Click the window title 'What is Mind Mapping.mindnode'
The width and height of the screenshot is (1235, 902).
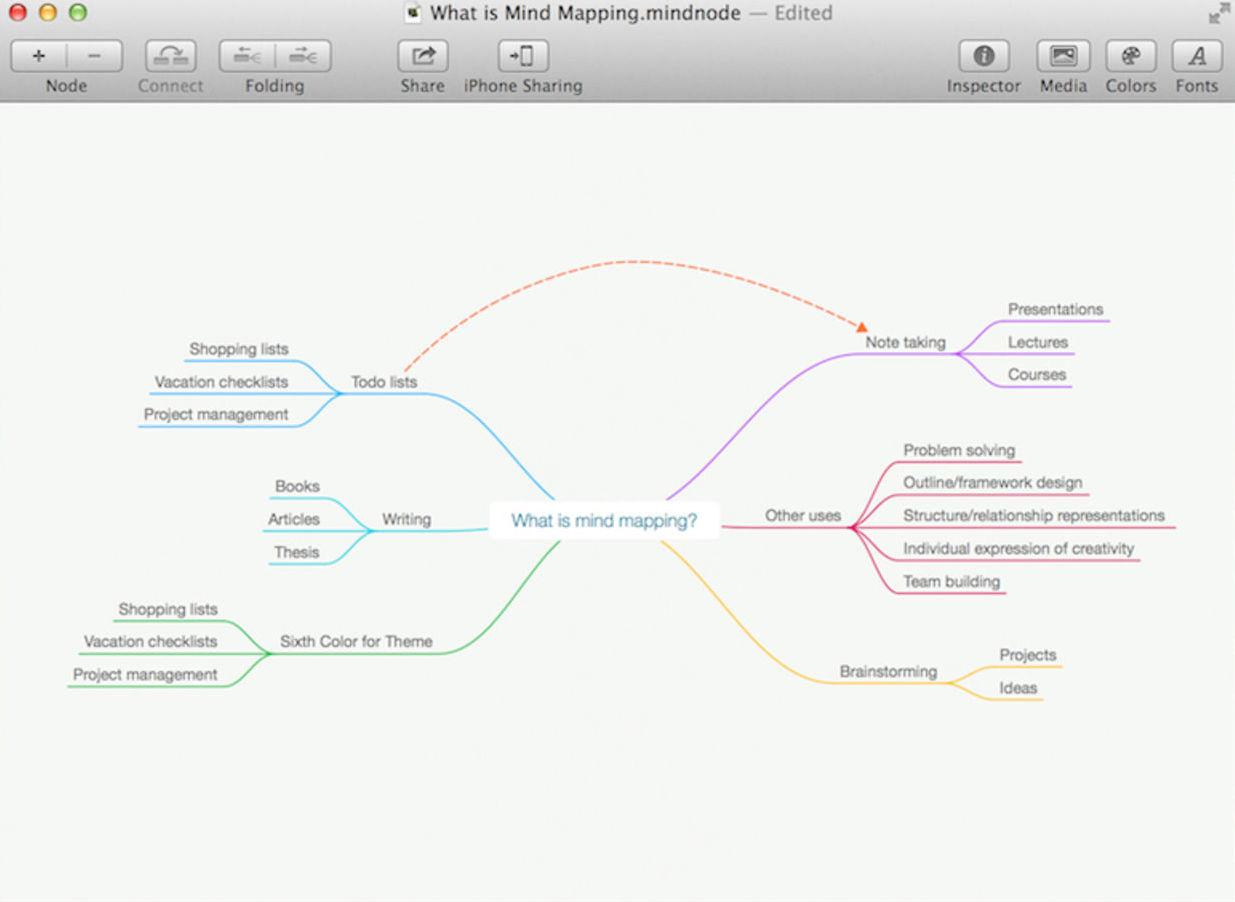[586, 13]
